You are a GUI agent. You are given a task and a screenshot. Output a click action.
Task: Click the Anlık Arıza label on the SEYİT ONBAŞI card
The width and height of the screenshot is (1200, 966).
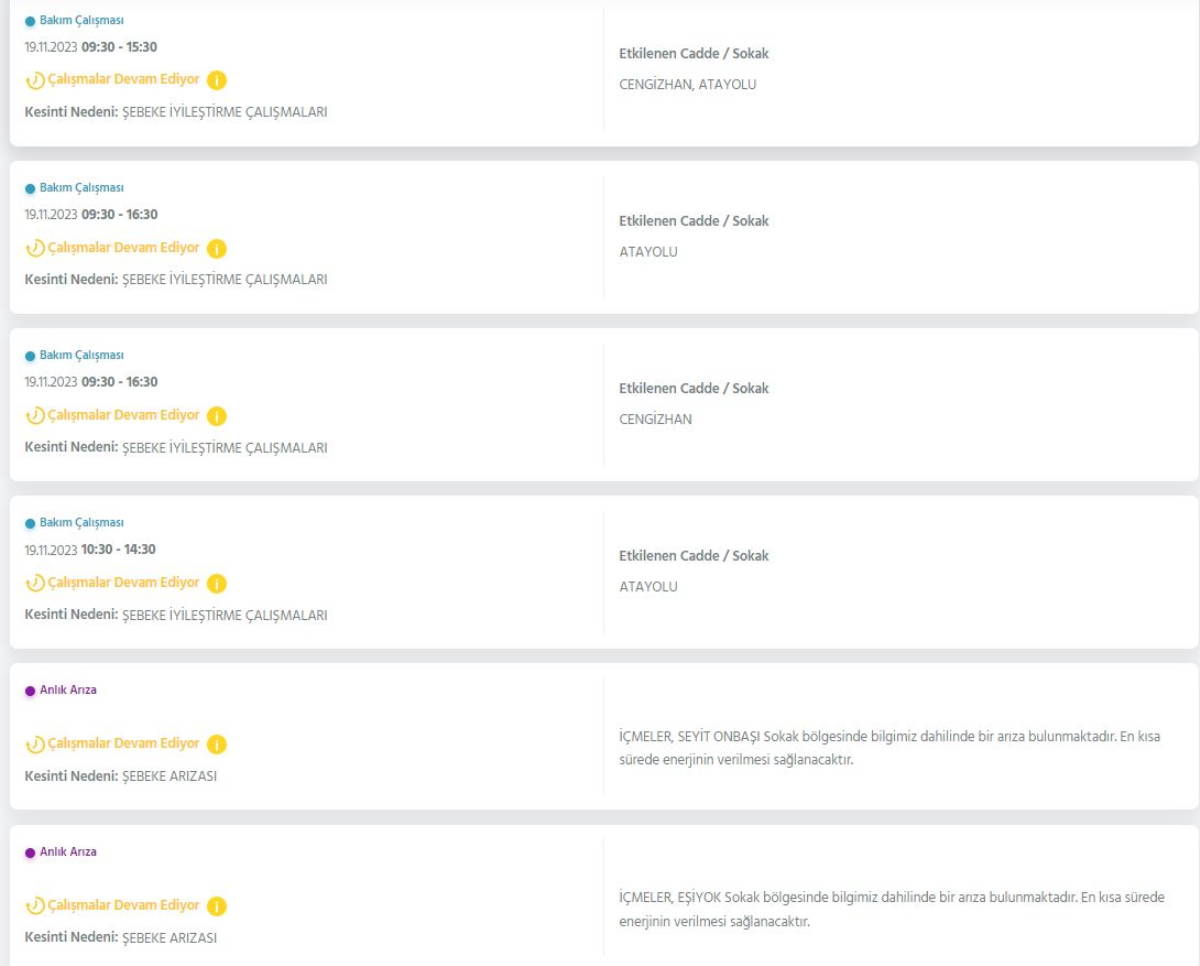point(68,690)
